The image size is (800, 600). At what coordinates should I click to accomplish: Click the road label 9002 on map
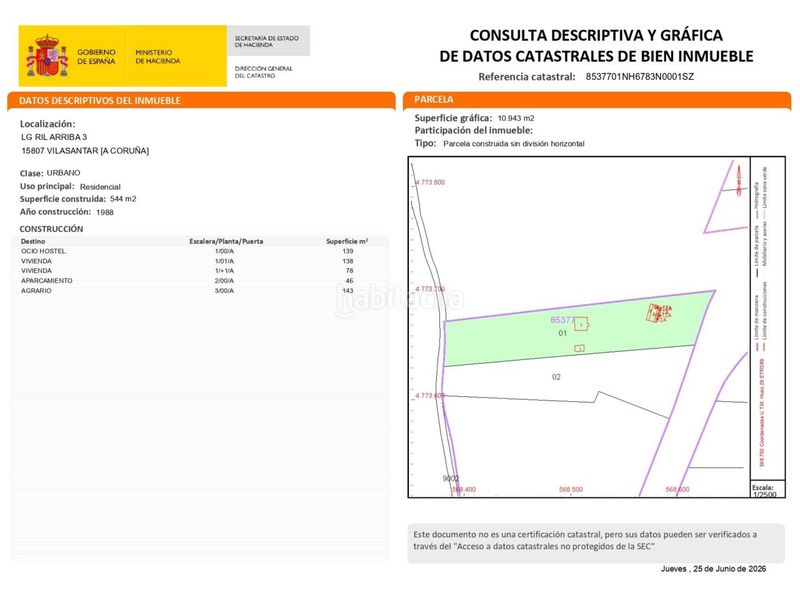(x=451, y=479)
